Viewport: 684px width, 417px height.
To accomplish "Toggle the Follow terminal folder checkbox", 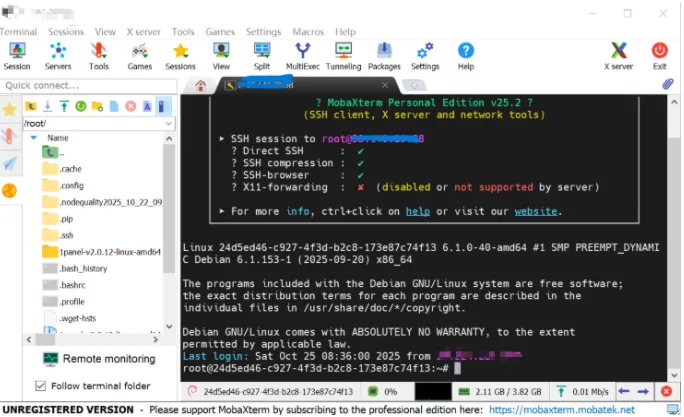I will 41,386.
